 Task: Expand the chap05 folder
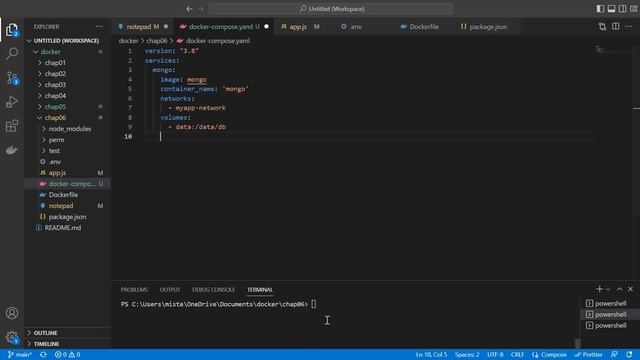[x=67, y=107]
